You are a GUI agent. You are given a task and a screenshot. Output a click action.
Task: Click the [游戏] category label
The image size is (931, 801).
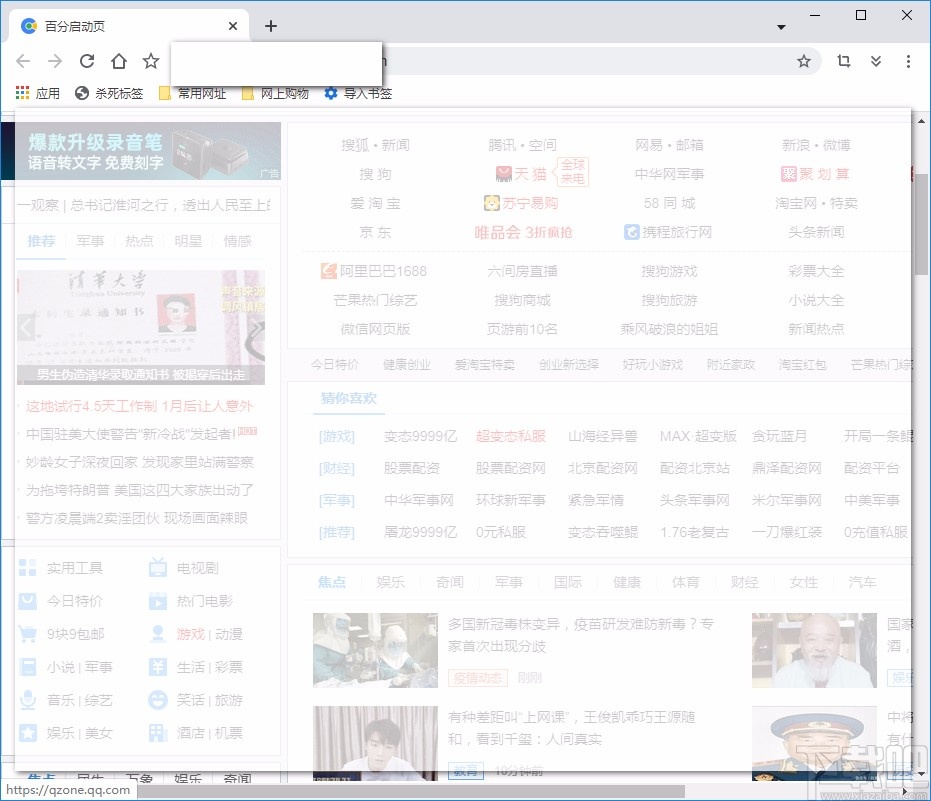coord(337,436)
